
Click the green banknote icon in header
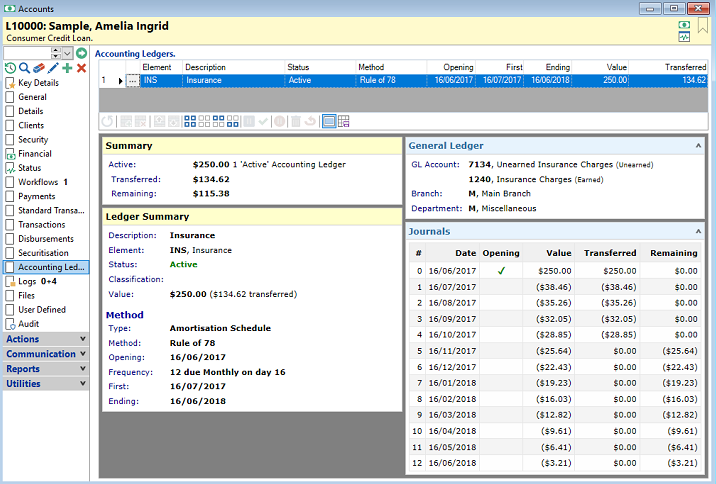pyautogui.click(x=684, y=25)
